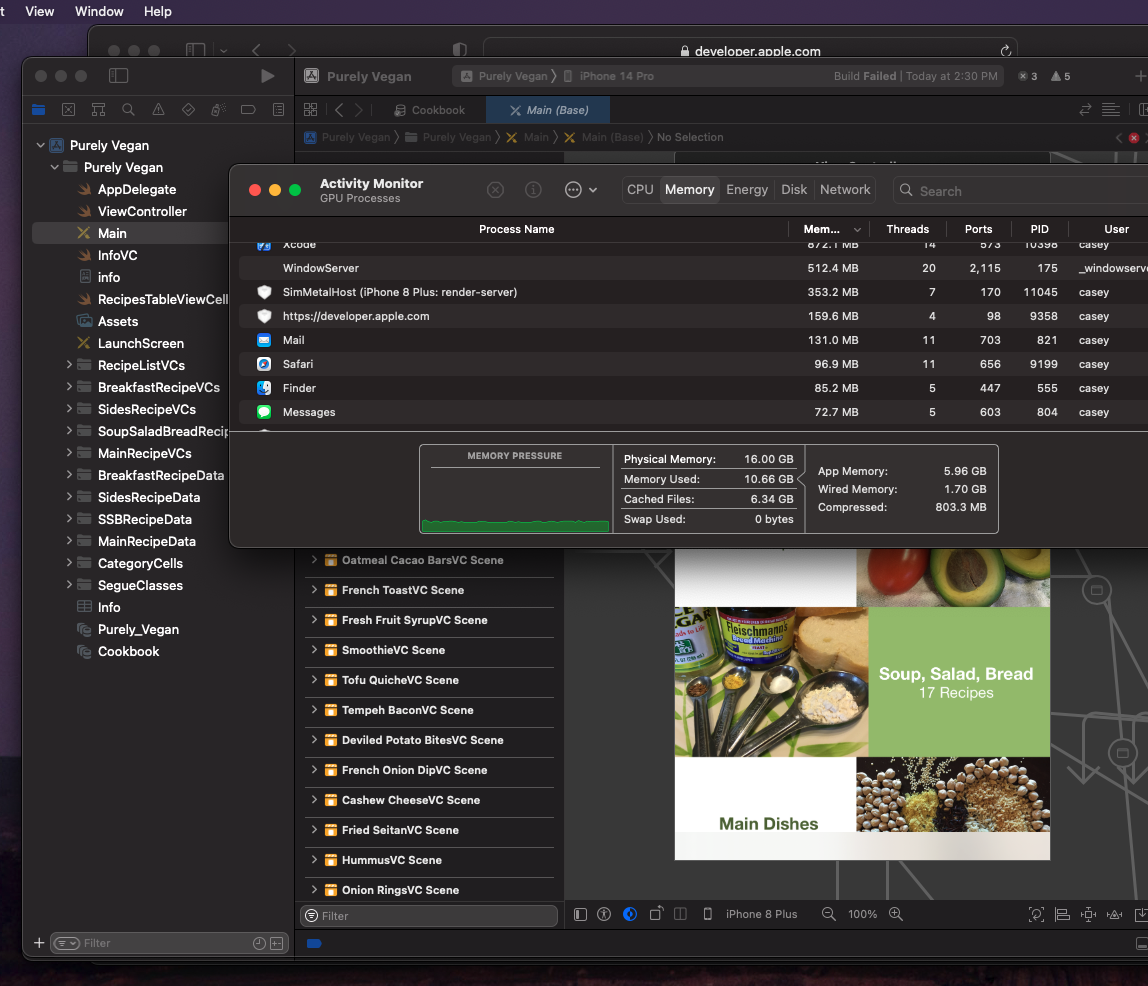Switch to the CPU tab
Screen dimensions: 1148x986
640,190
